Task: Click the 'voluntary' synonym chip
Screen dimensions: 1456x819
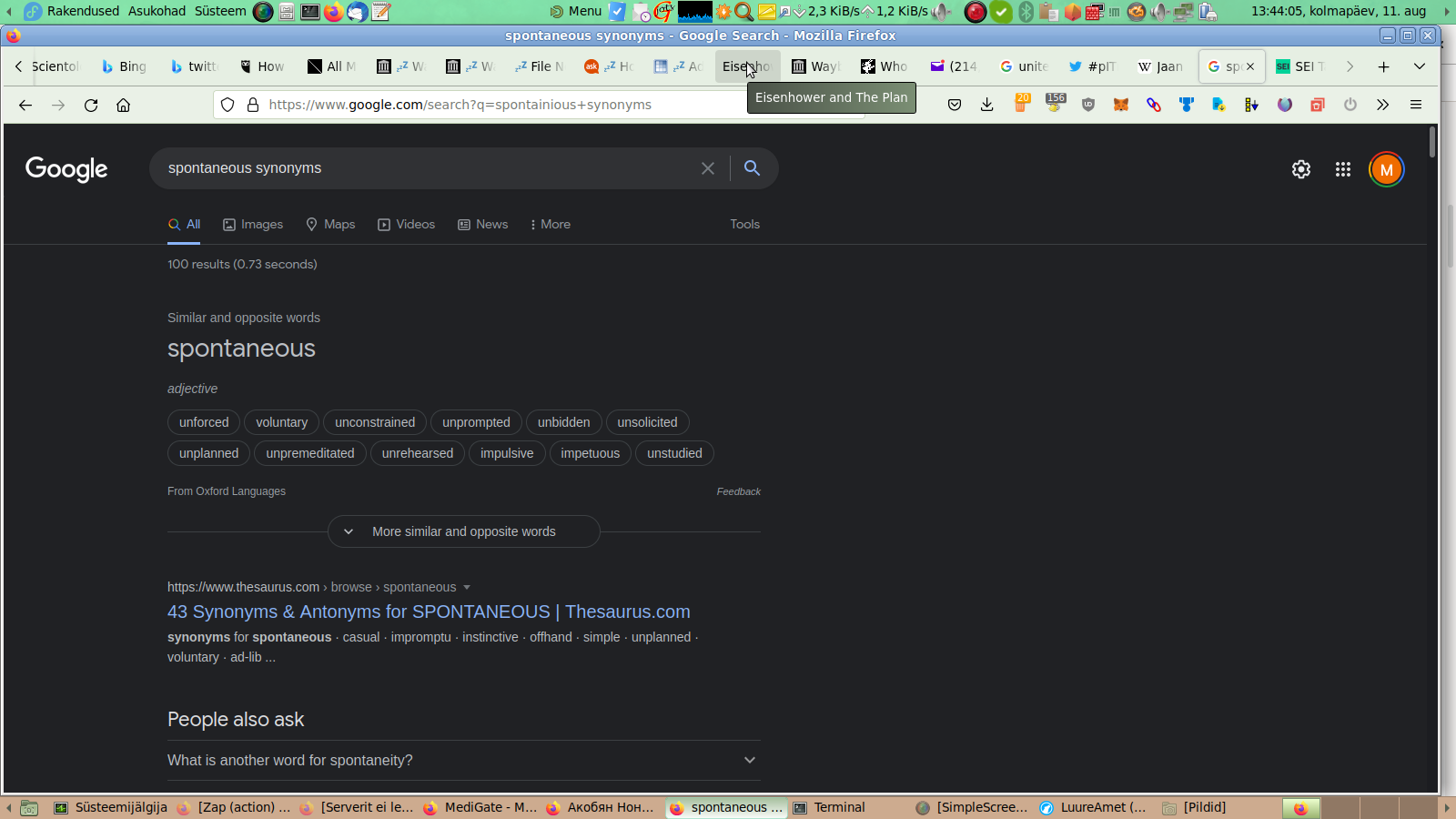Action: 282,422
